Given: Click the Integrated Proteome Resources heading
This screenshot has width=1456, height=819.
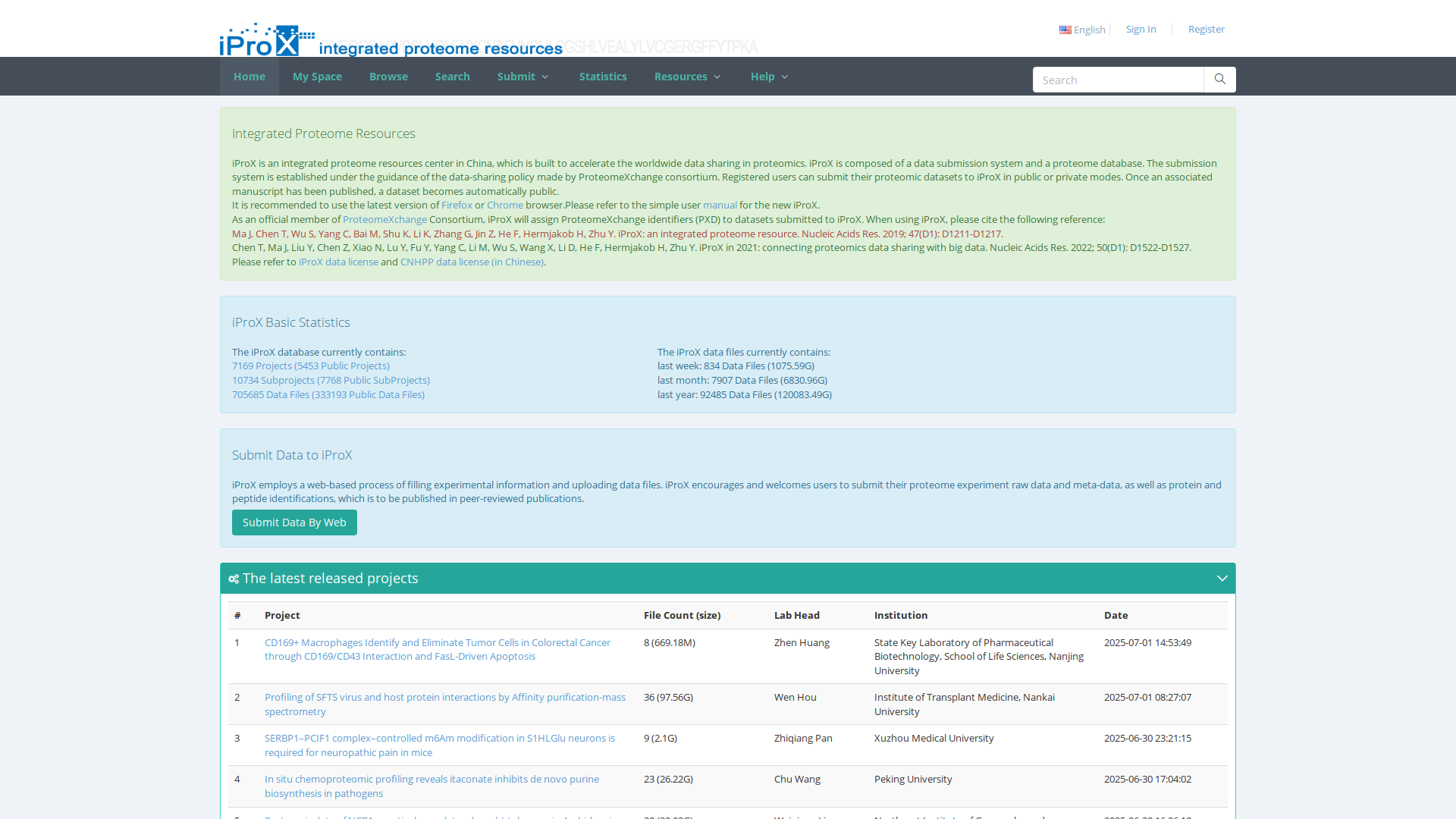Looking at the screenshot, I should 324,133.
